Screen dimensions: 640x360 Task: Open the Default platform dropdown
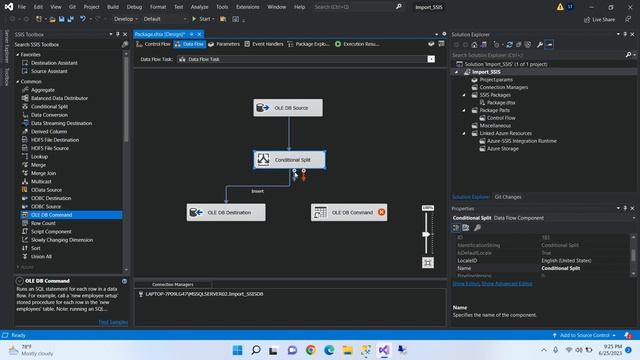[165, 19]
